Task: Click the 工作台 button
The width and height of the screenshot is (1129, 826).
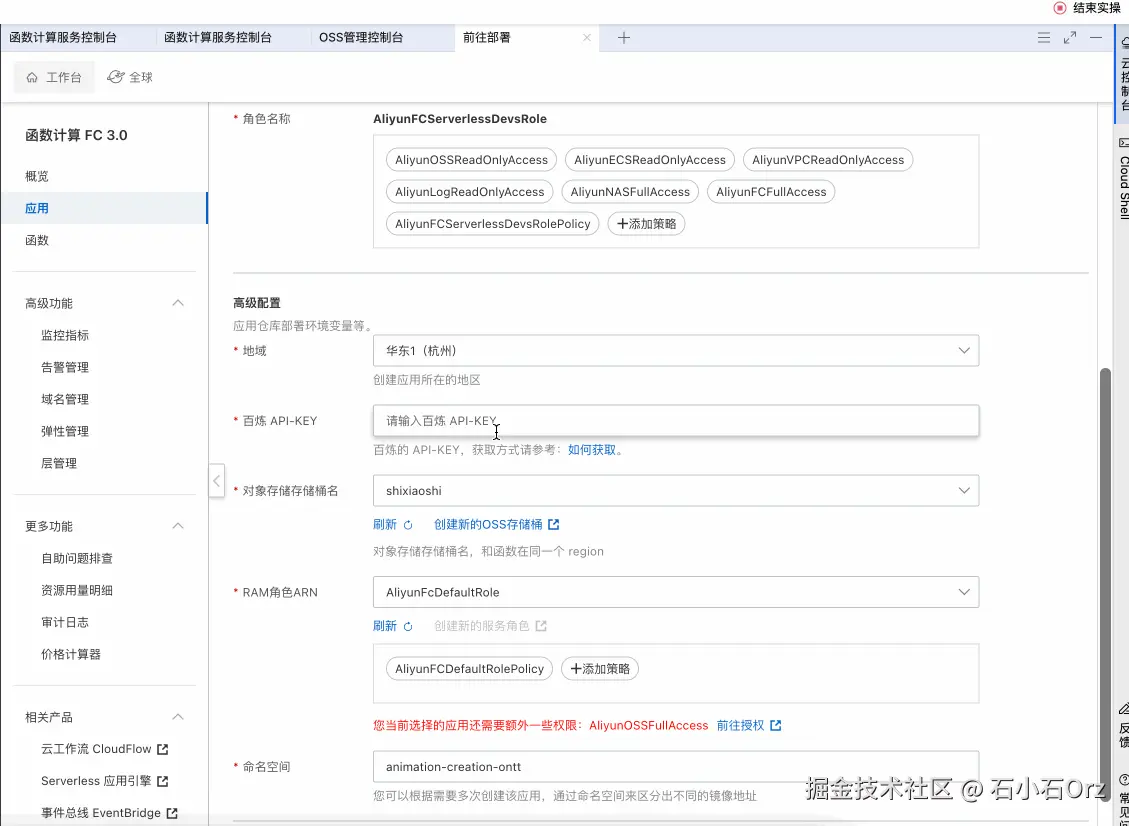Action: [54, 77]
